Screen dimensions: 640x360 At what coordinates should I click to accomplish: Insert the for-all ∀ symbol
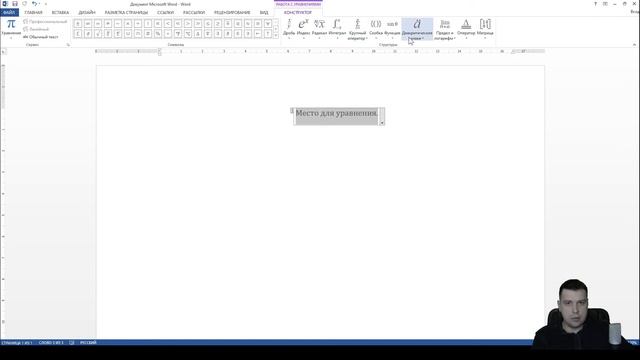coord(268,24)
